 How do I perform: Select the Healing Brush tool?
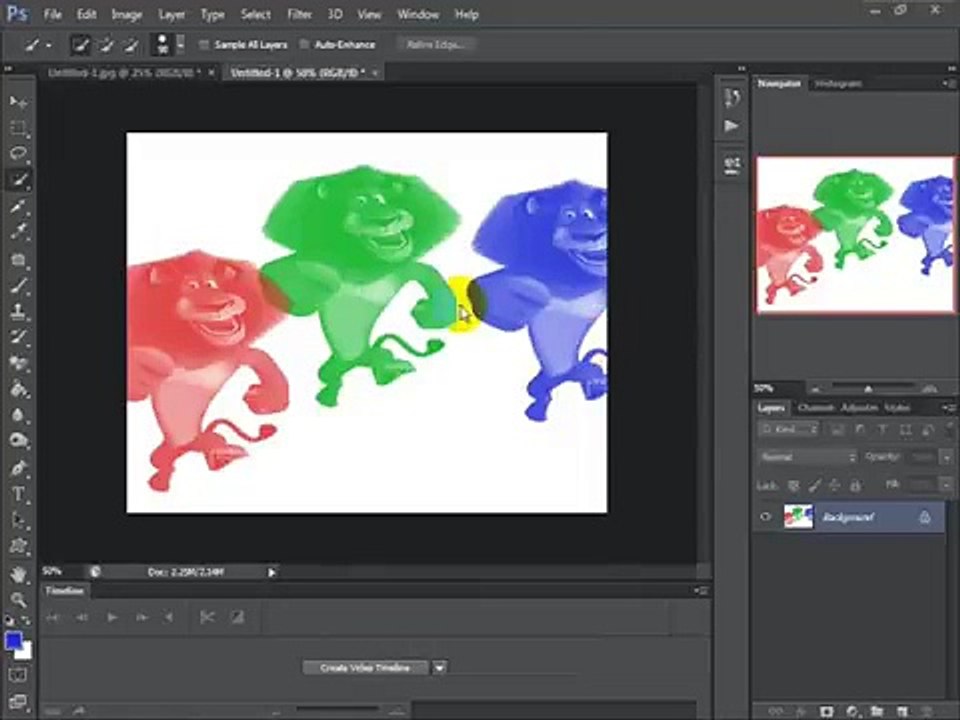click(18, 259)
